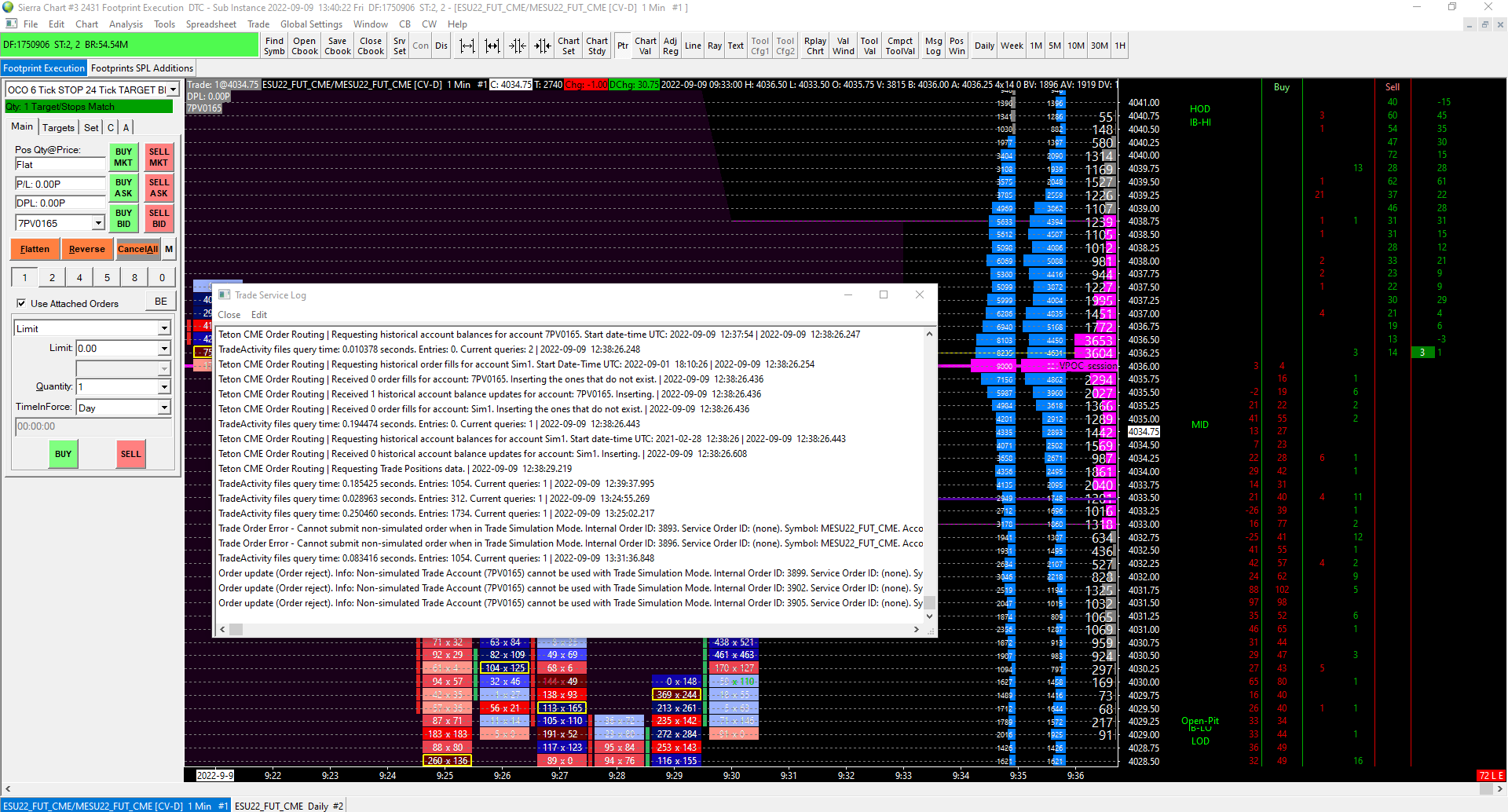Screen dimensions: 1508x812
Task: Select the Ptr pointer tool
Action: [x=623, y=46]
